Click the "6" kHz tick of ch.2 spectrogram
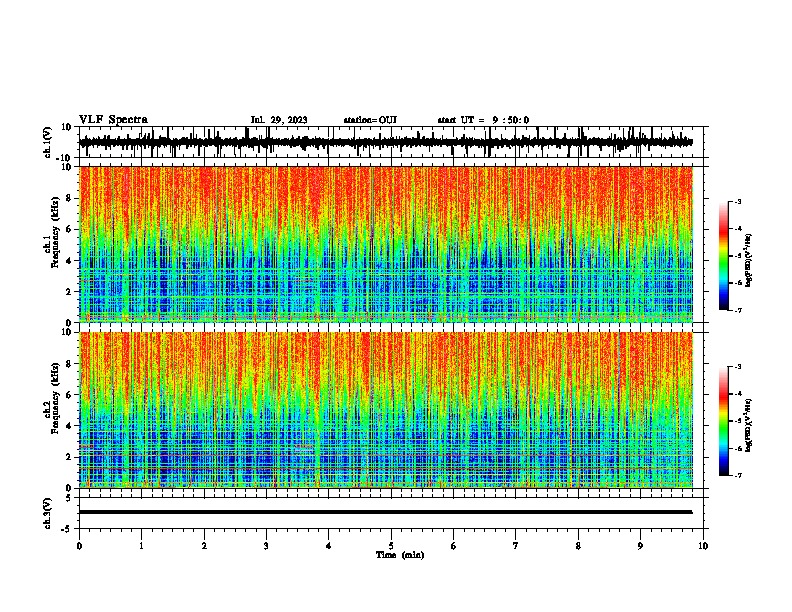The height and width of the screenshot is (612, 792). pos(70,394)
